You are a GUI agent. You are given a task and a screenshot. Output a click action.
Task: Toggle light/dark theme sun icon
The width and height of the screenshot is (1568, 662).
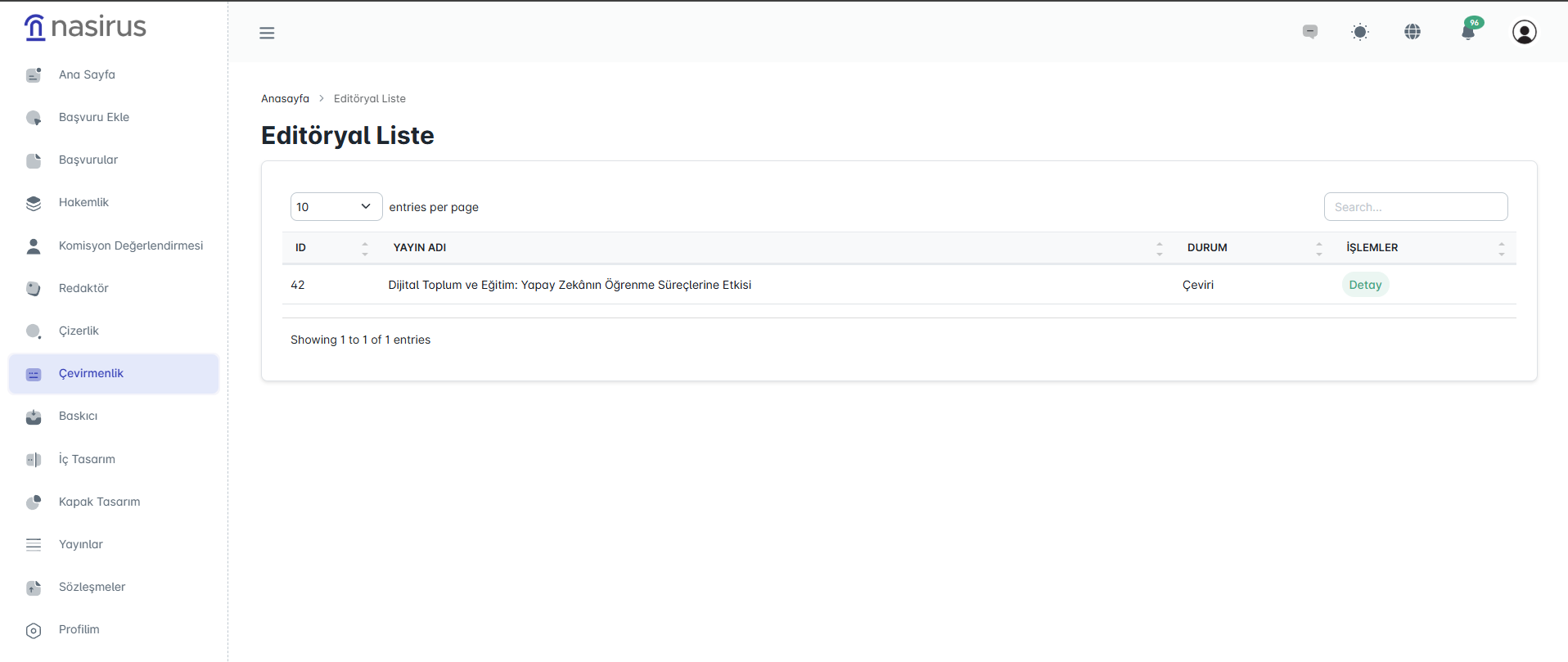pos(1360,32)
